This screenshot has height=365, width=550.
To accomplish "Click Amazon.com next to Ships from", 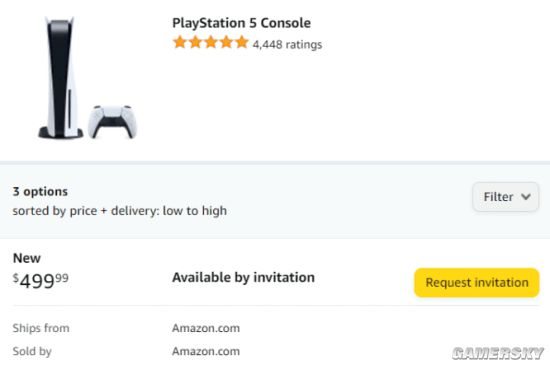I will [206, 328].
